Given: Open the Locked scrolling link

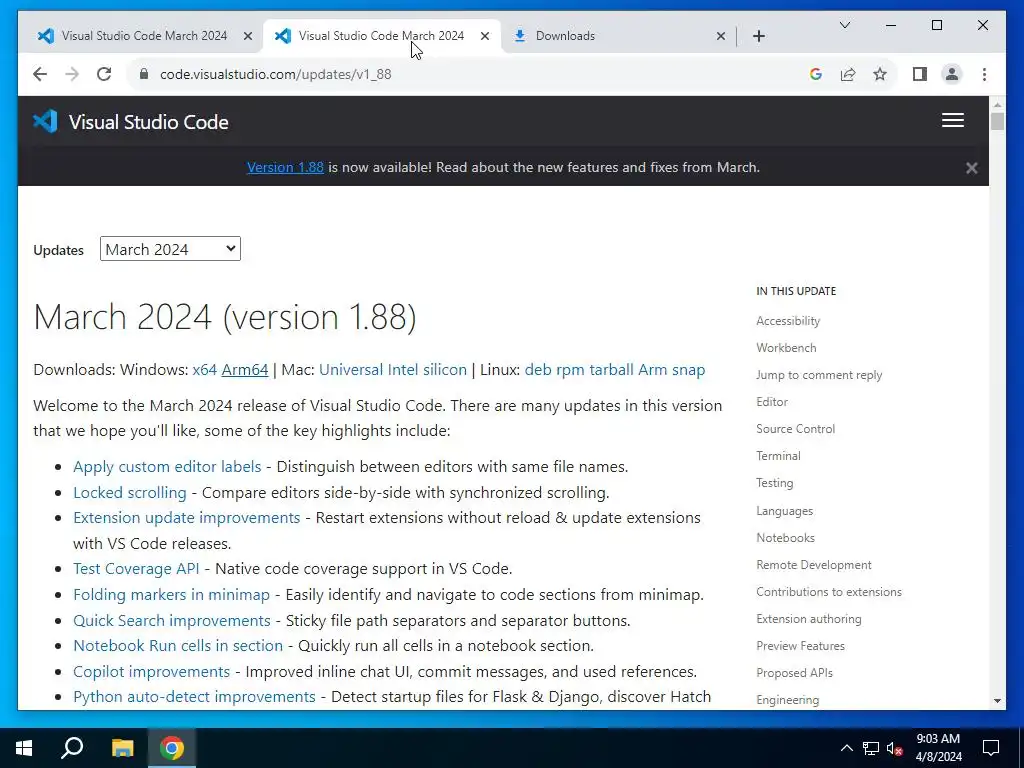Looking at the screenshot, I should (x=129, y=492).
